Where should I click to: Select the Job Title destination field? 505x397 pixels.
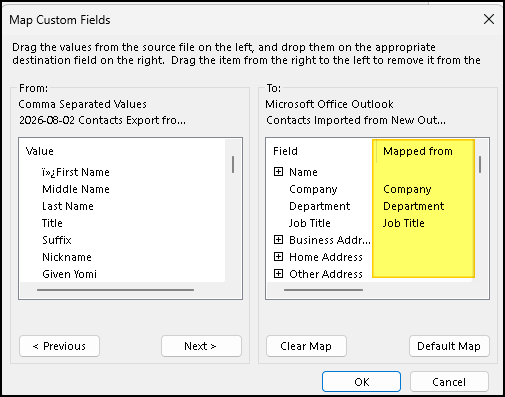pos(310,223)
